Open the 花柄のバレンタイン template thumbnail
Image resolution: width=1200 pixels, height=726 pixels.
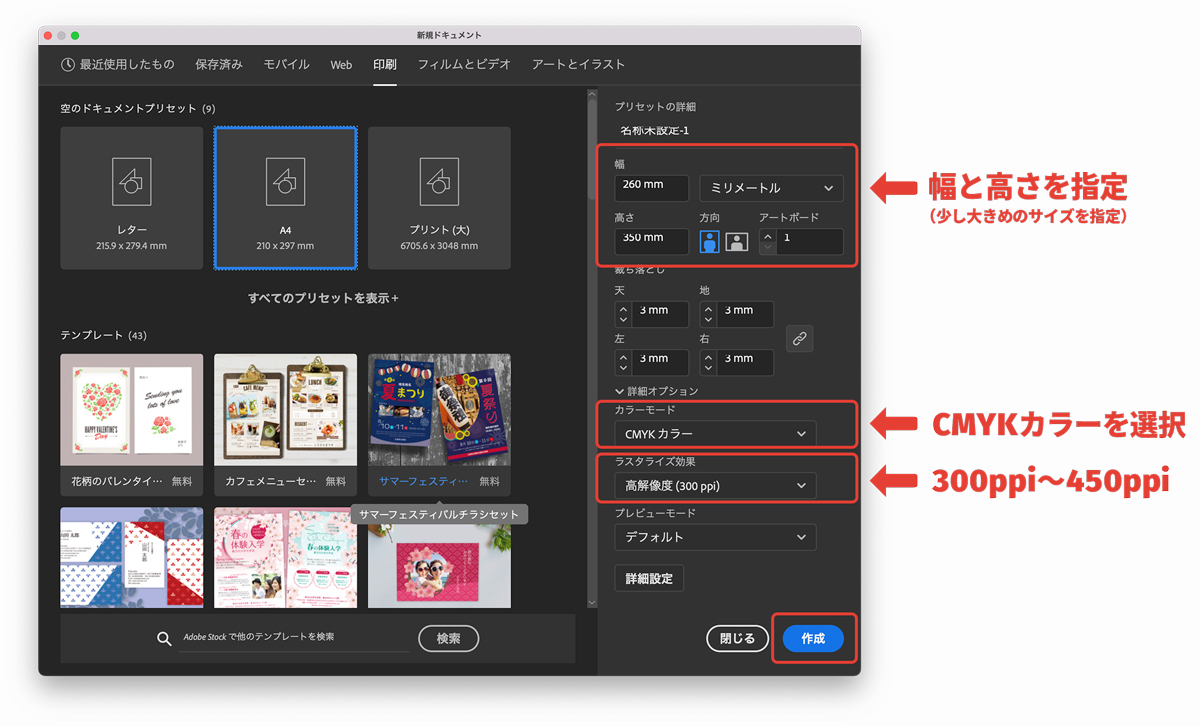(131, 410)
